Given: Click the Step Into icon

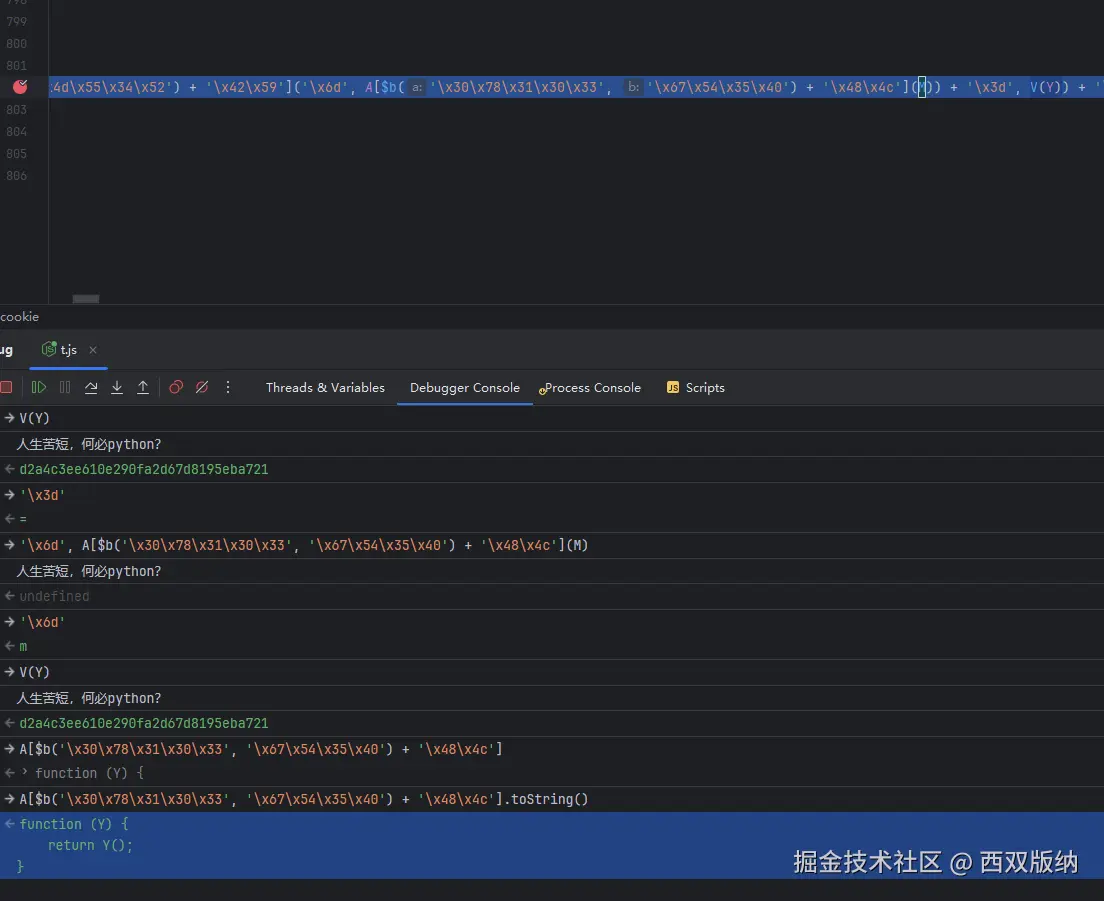Looking at the screenshot, I should (117, 387).
